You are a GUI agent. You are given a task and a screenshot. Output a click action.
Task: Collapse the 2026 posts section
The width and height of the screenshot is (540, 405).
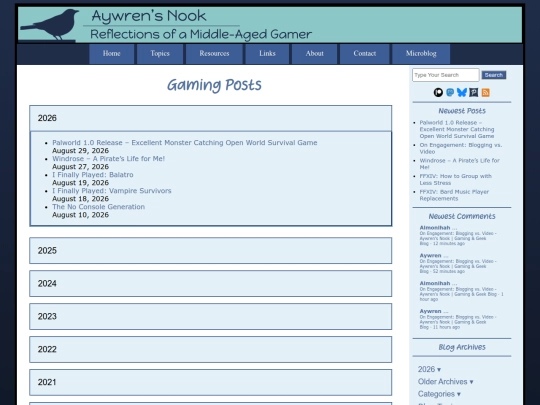[210, 118]
